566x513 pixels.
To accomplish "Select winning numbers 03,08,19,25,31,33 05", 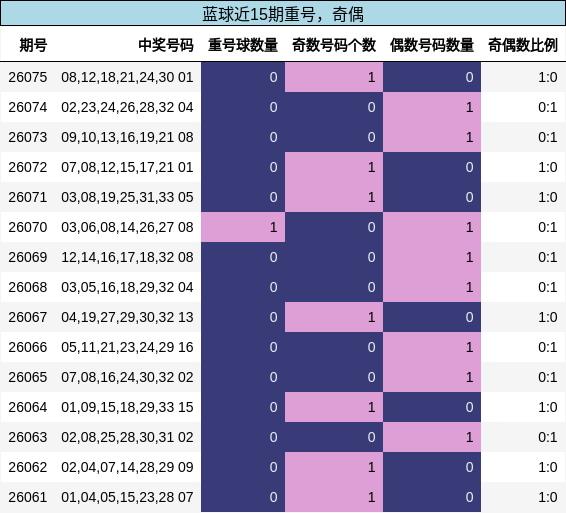I will click(x=127, y=197).
